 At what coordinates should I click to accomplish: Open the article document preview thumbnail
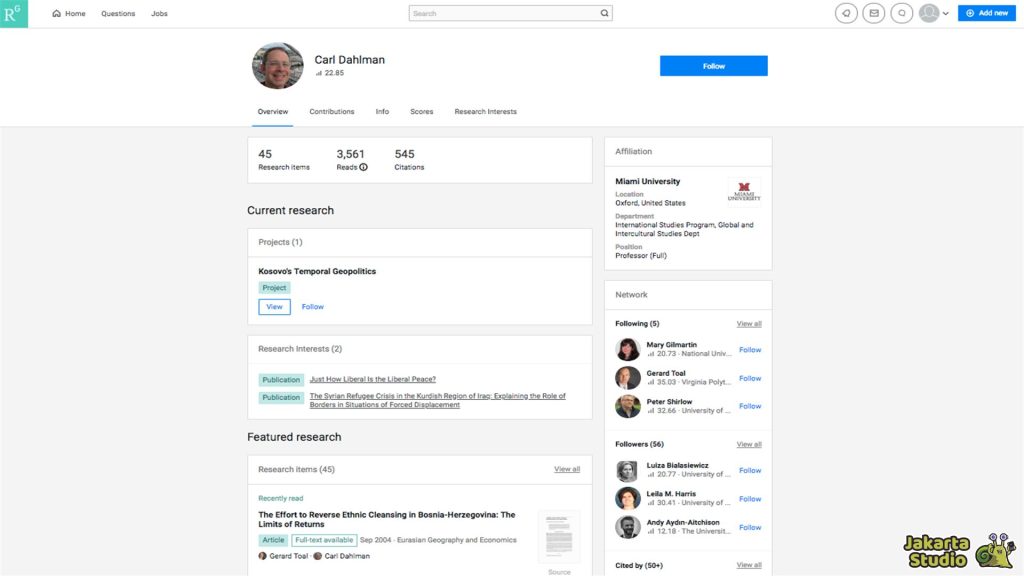click(558, 538)
